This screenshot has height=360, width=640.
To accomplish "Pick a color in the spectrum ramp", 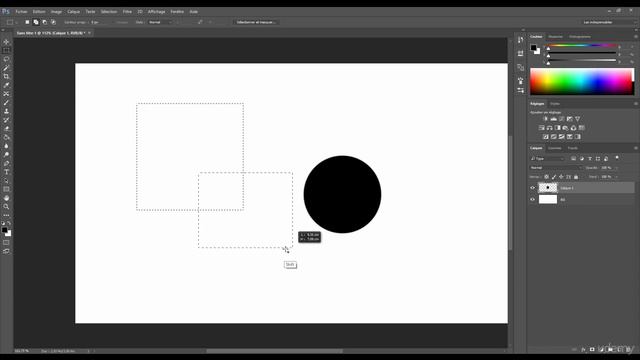I will 582,82.
